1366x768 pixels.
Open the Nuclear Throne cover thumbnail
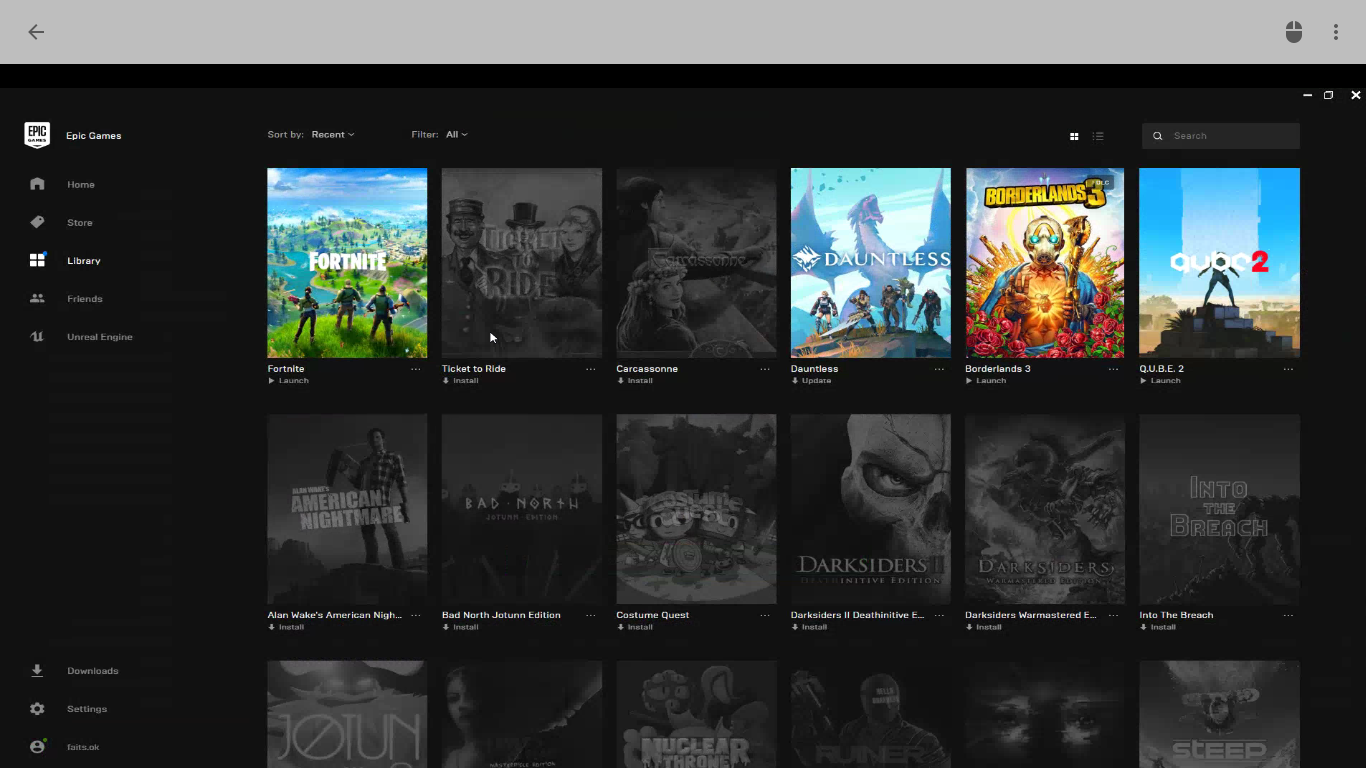pyautogui.click(x=696, y=714)
